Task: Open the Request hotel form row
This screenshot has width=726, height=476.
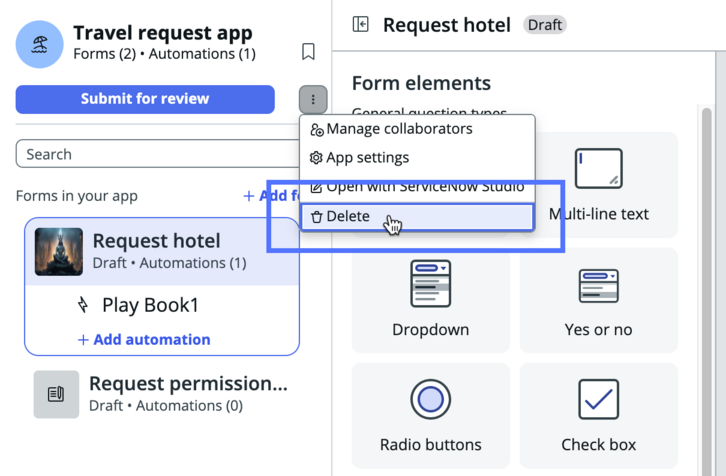Action: pyautogui.click(x=162, y=251)
